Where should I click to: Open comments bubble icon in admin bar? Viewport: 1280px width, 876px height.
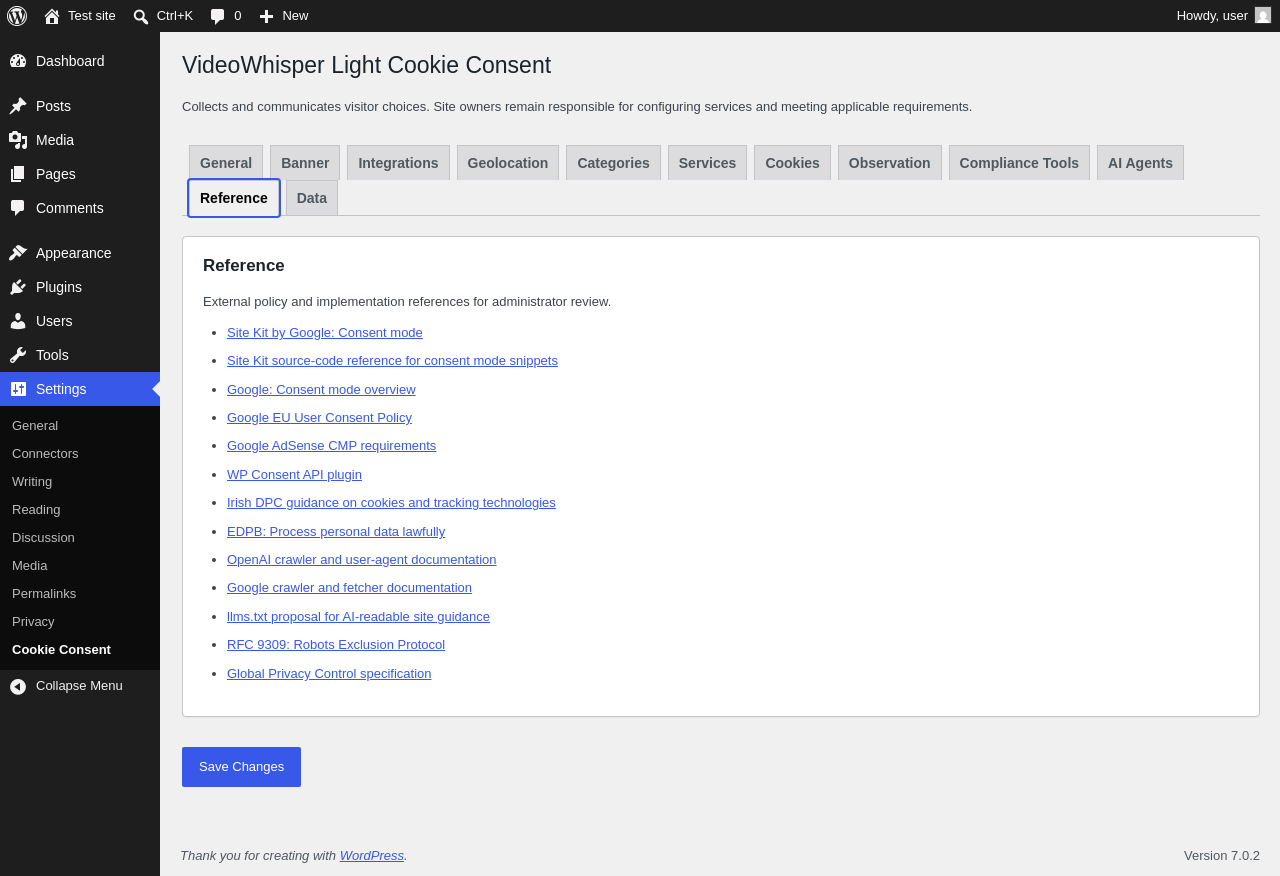218,16
